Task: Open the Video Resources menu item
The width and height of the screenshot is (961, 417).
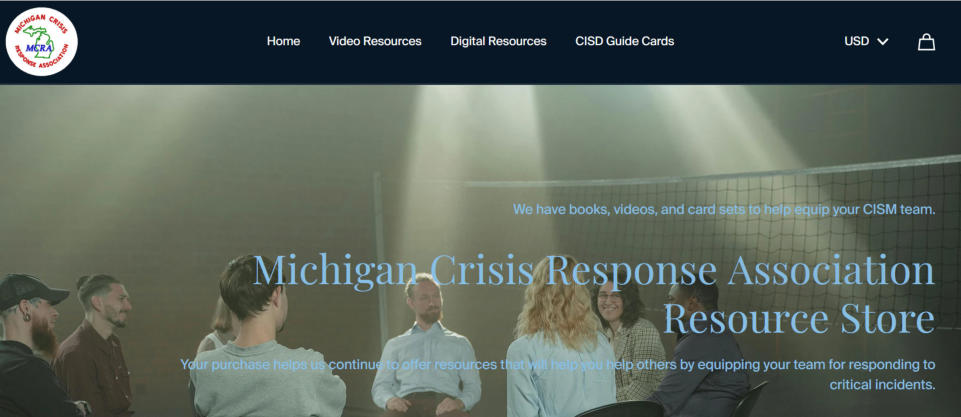Action: click(x=375, y=41)
